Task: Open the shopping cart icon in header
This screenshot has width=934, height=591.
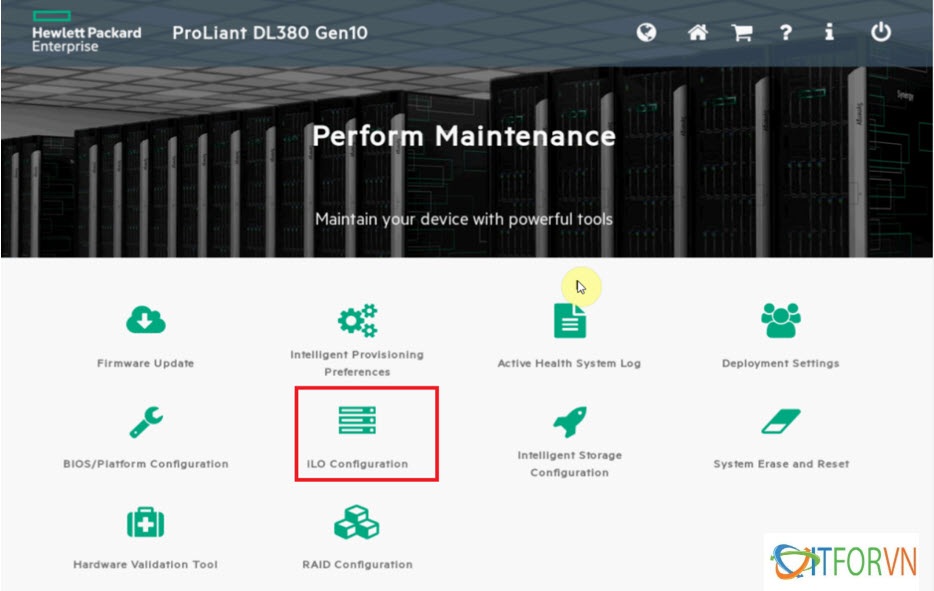Action: [741, 32]
